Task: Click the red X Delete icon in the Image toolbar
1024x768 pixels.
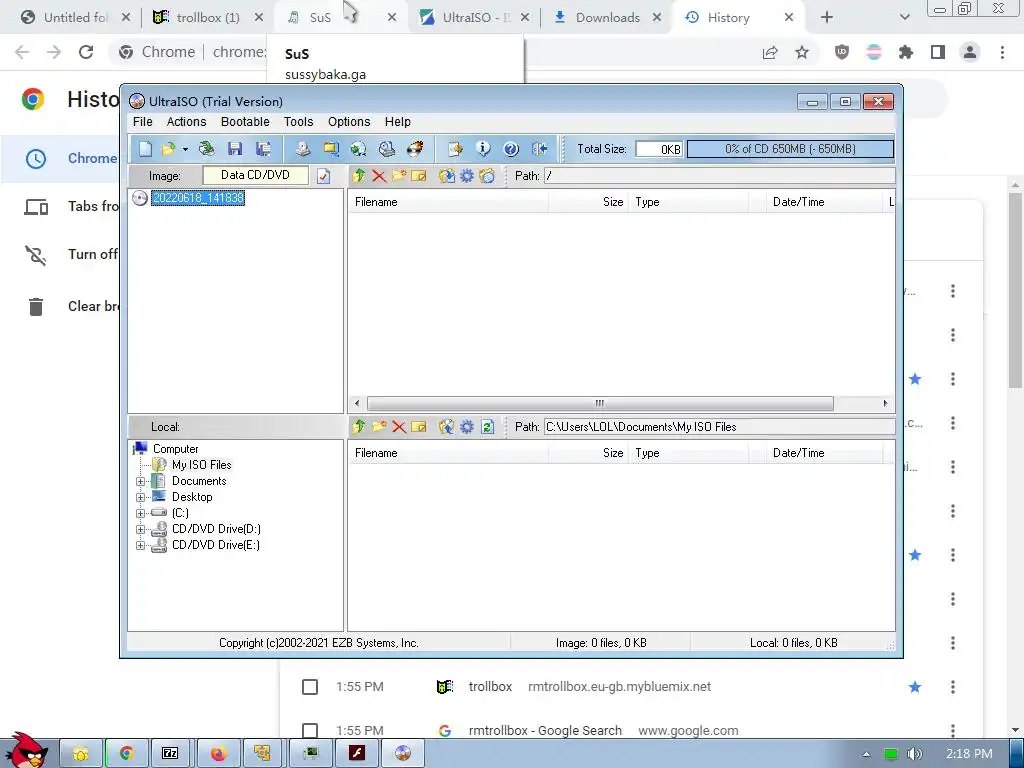Action: (379, 176)
